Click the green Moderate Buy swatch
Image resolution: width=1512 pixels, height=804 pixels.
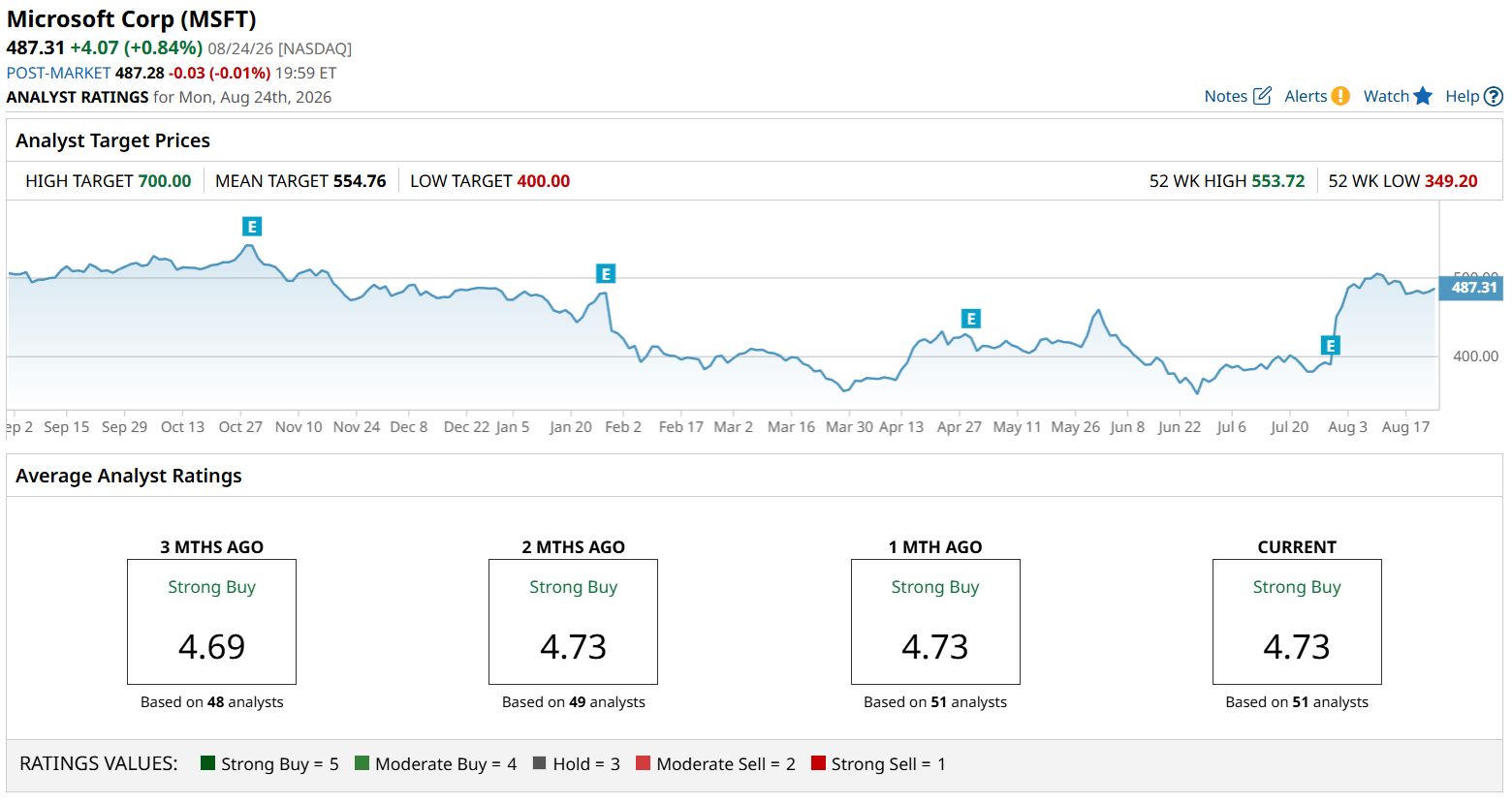pos(362,763)
